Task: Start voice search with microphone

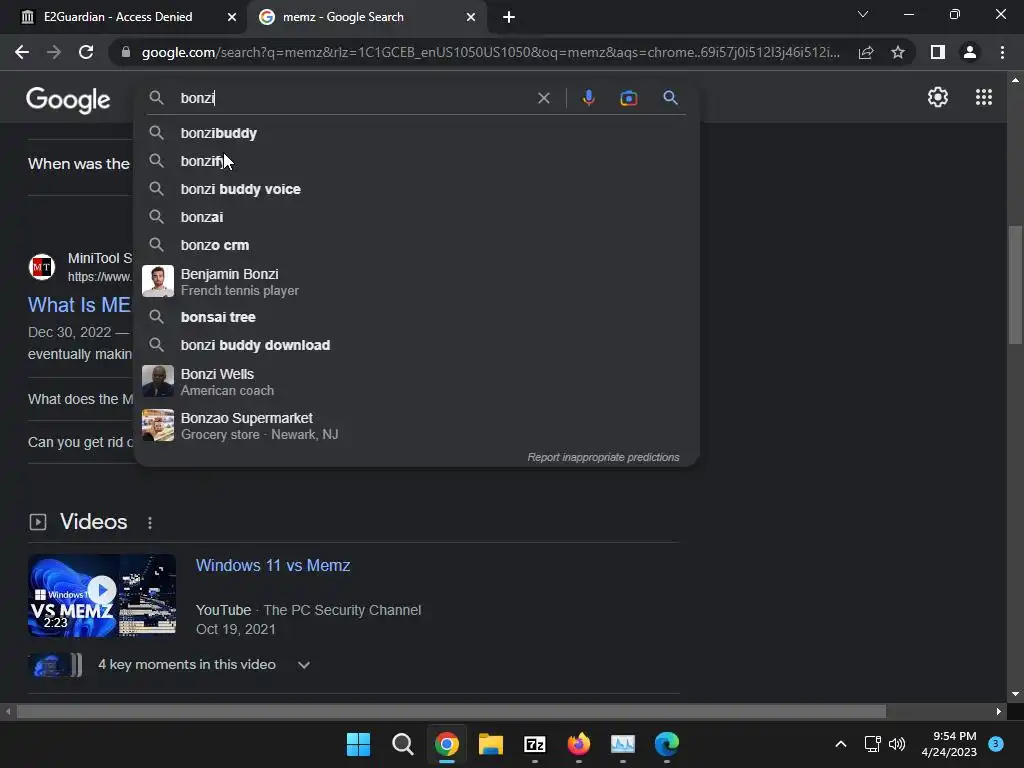Action: pos(588,98)
